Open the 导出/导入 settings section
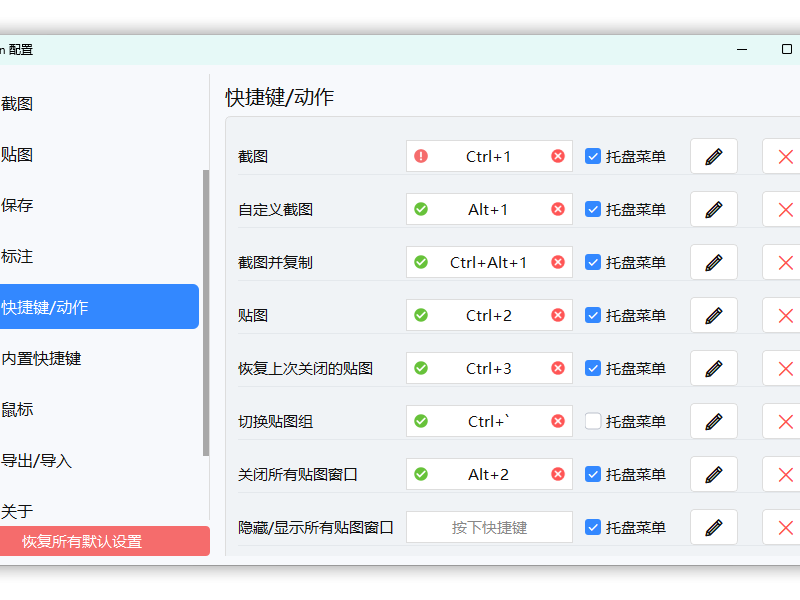The width and height of the screenshot is (800, 600). point(99,461)
